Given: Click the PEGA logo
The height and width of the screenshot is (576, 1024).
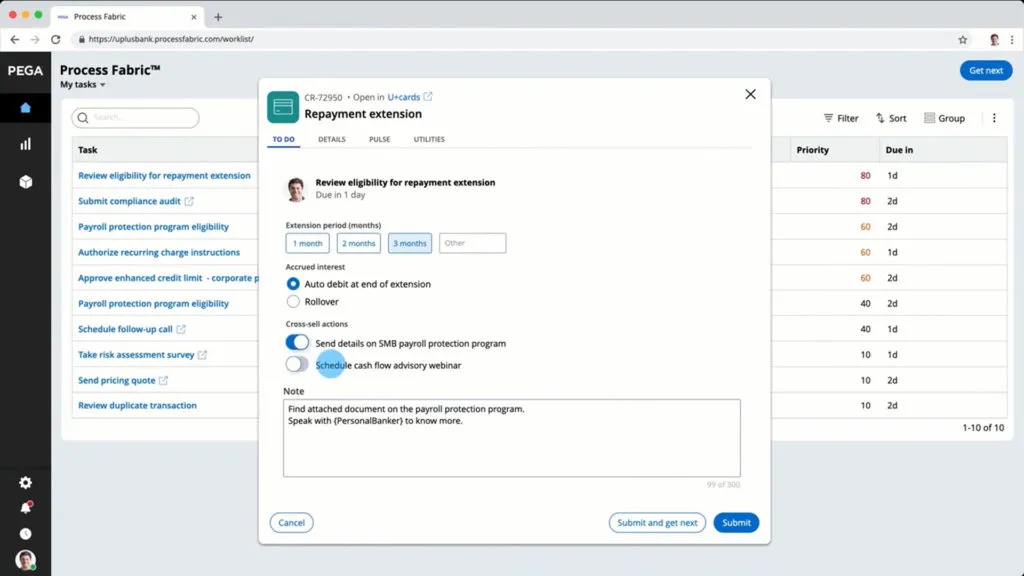Looking at the screenshot, I should (x=25, y=71).
